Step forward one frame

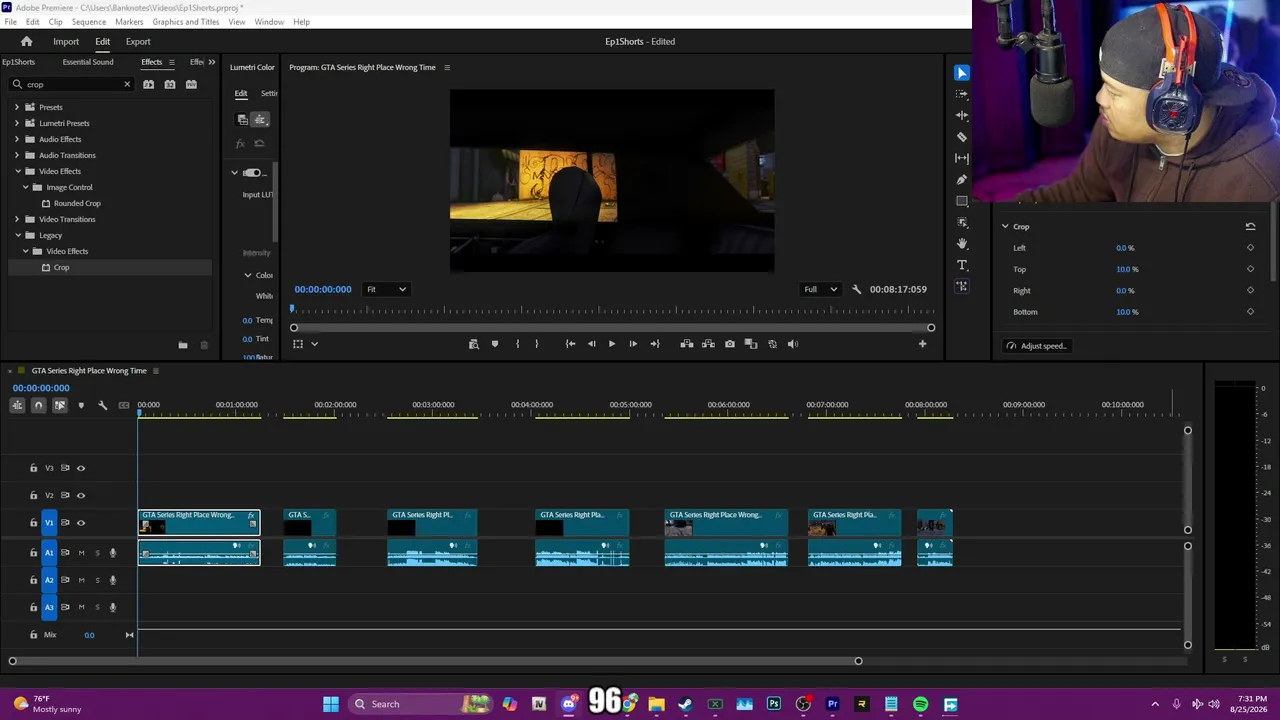pos(633,344)
